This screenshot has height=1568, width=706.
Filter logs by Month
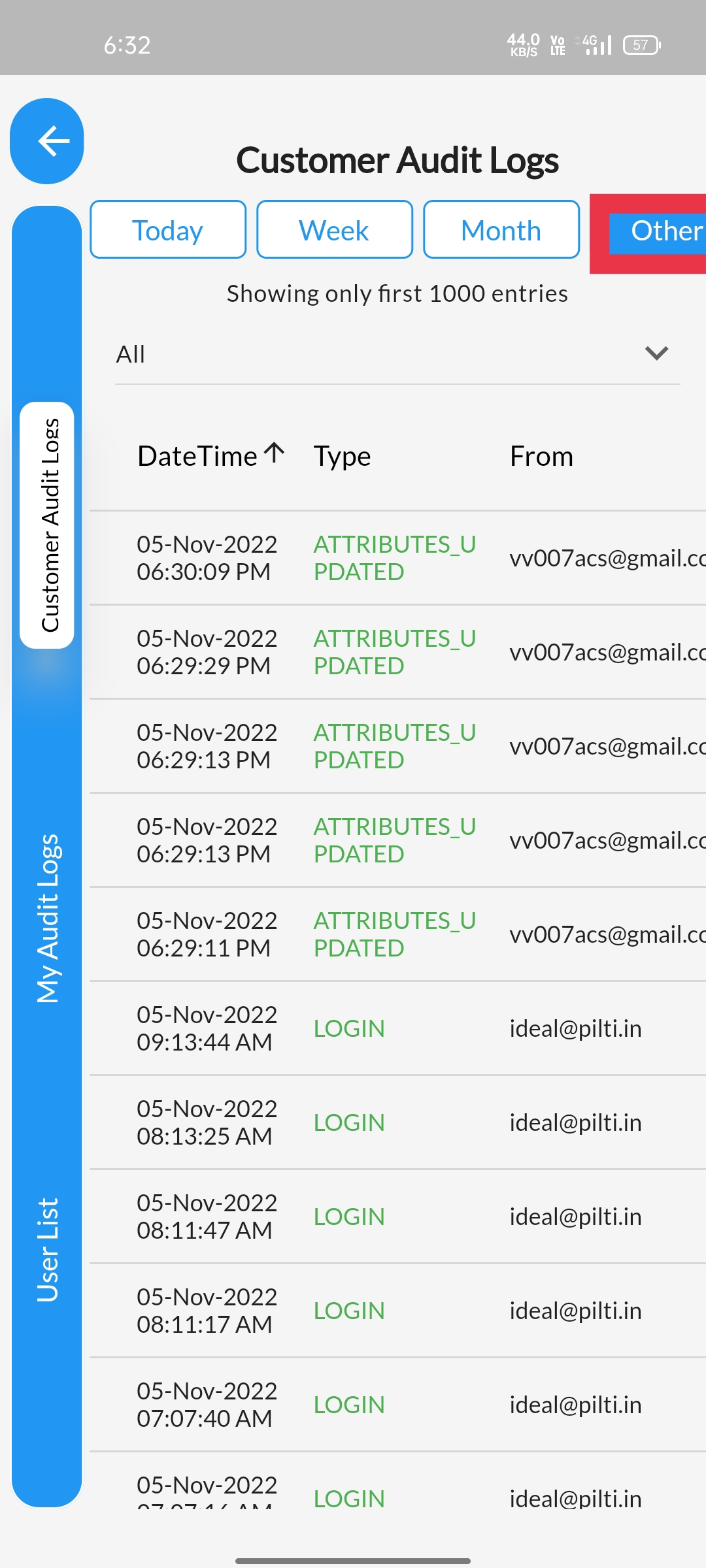pos(501,230)
